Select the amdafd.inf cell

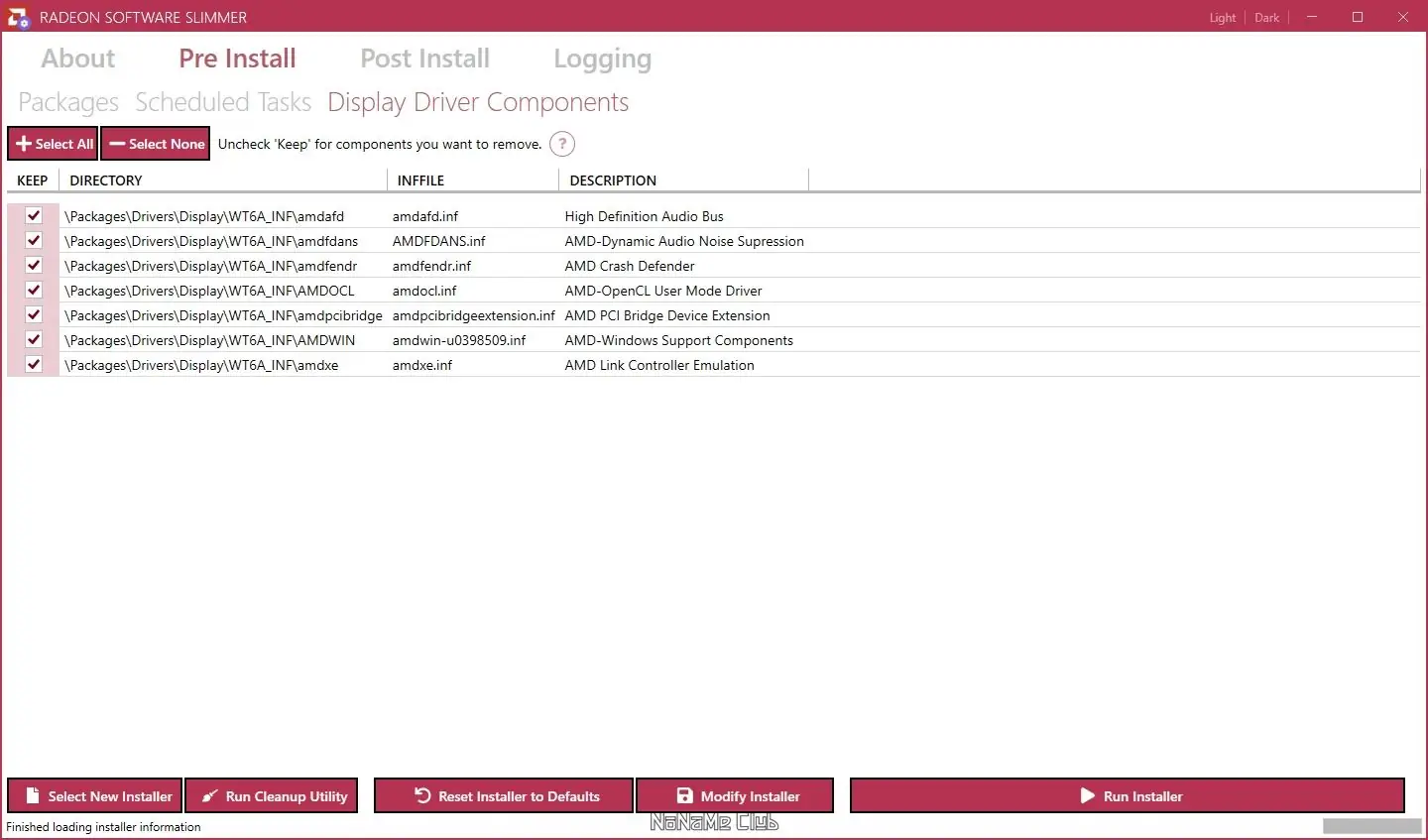(x=425, y=216)
